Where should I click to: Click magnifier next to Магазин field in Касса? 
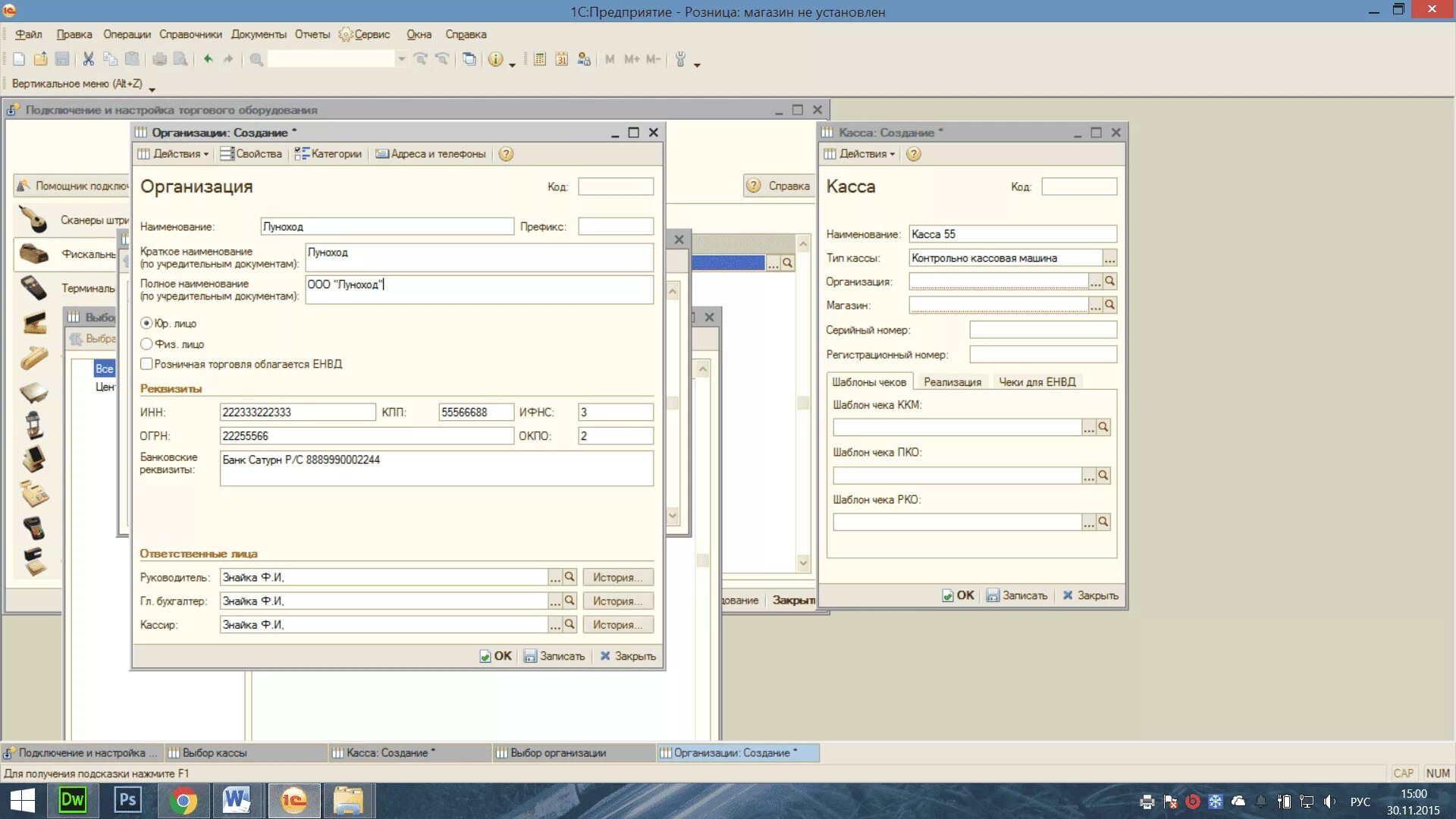coord(1109,305)
